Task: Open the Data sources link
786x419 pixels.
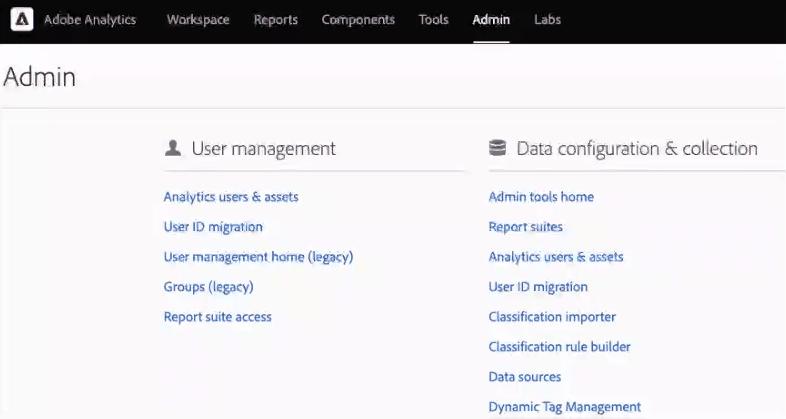Action: [x=525, y=377]
